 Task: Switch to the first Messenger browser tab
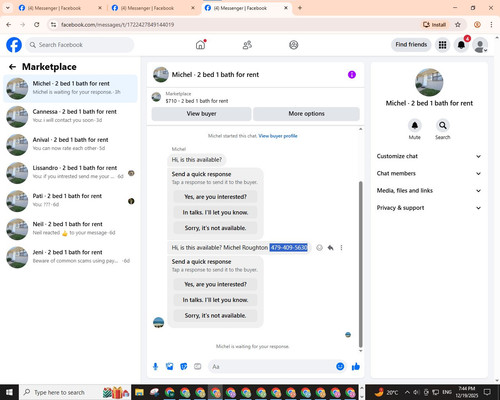coord(60,8)
